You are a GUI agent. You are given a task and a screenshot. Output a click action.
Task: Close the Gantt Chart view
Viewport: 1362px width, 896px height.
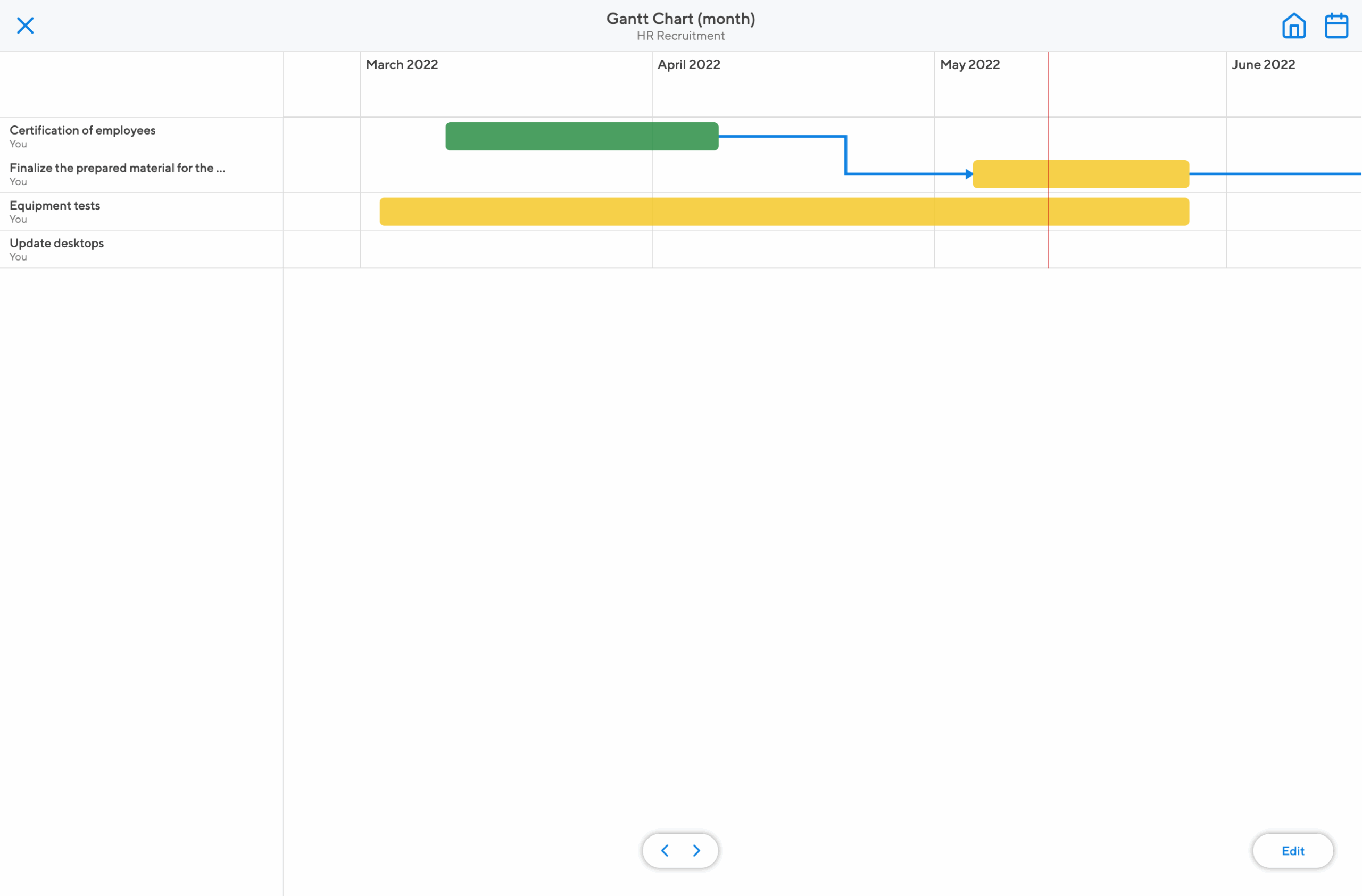26,25
